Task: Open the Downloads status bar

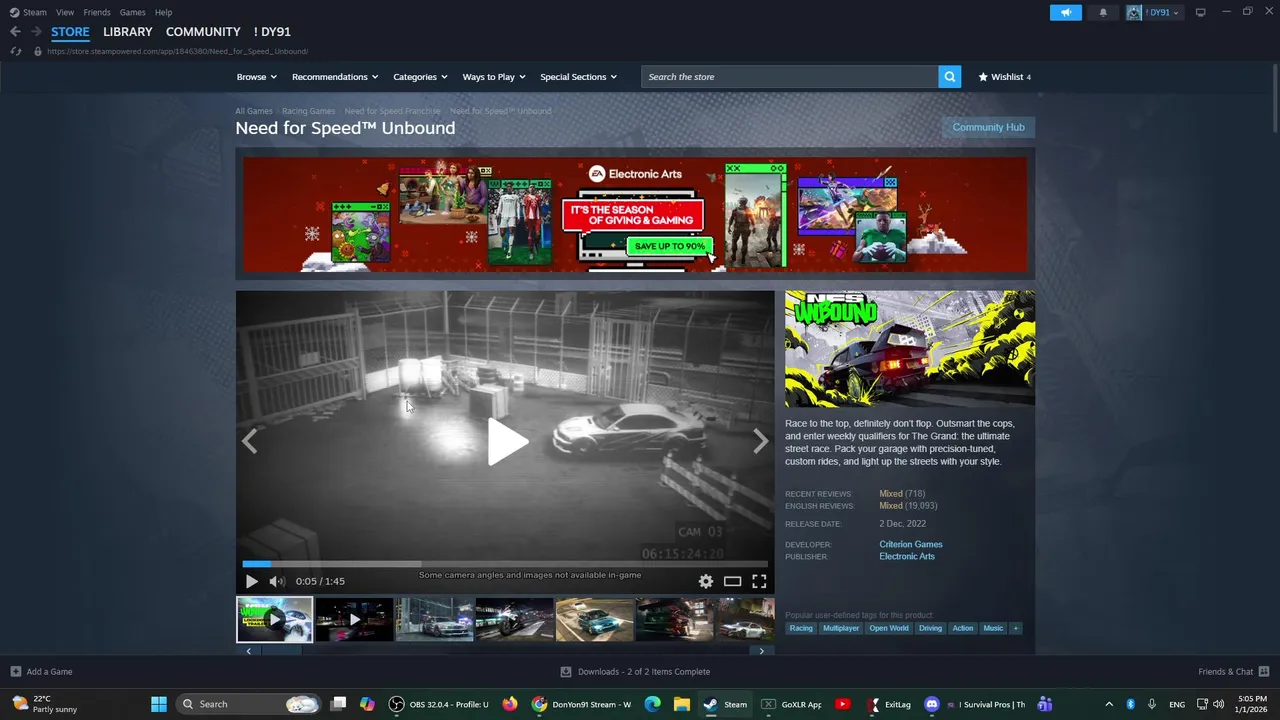Action: (635, 672)
